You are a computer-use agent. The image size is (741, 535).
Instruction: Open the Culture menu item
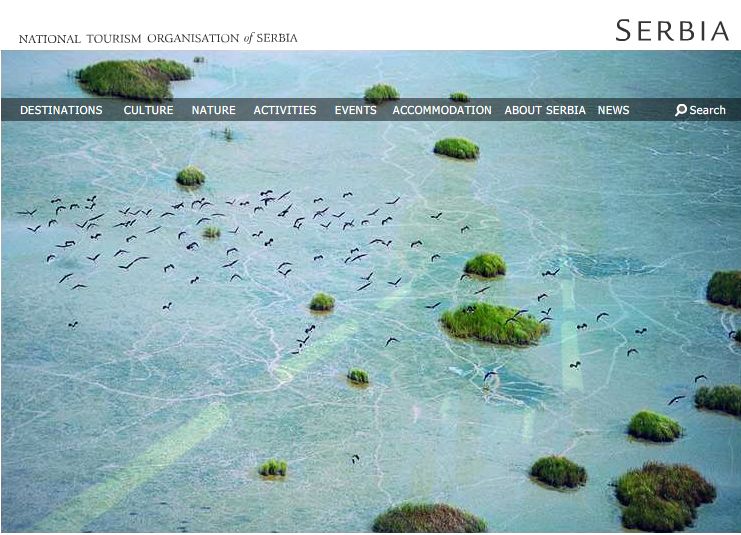(x=148, y=110)
